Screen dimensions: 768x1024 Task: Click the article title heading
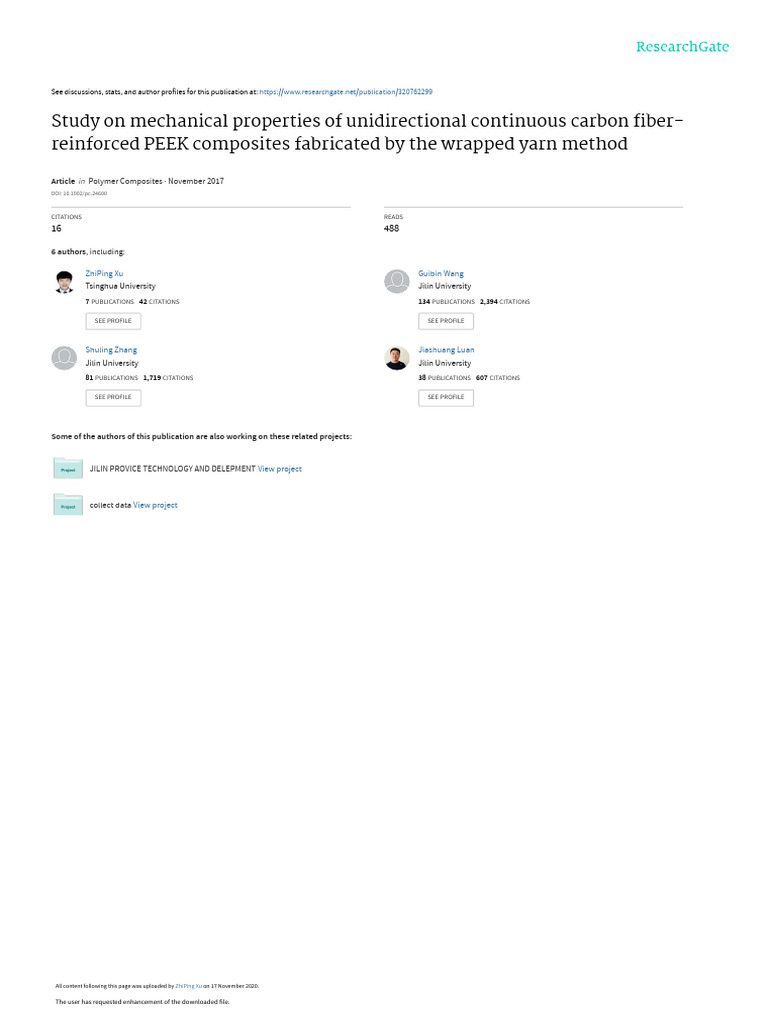pos(369,132)
